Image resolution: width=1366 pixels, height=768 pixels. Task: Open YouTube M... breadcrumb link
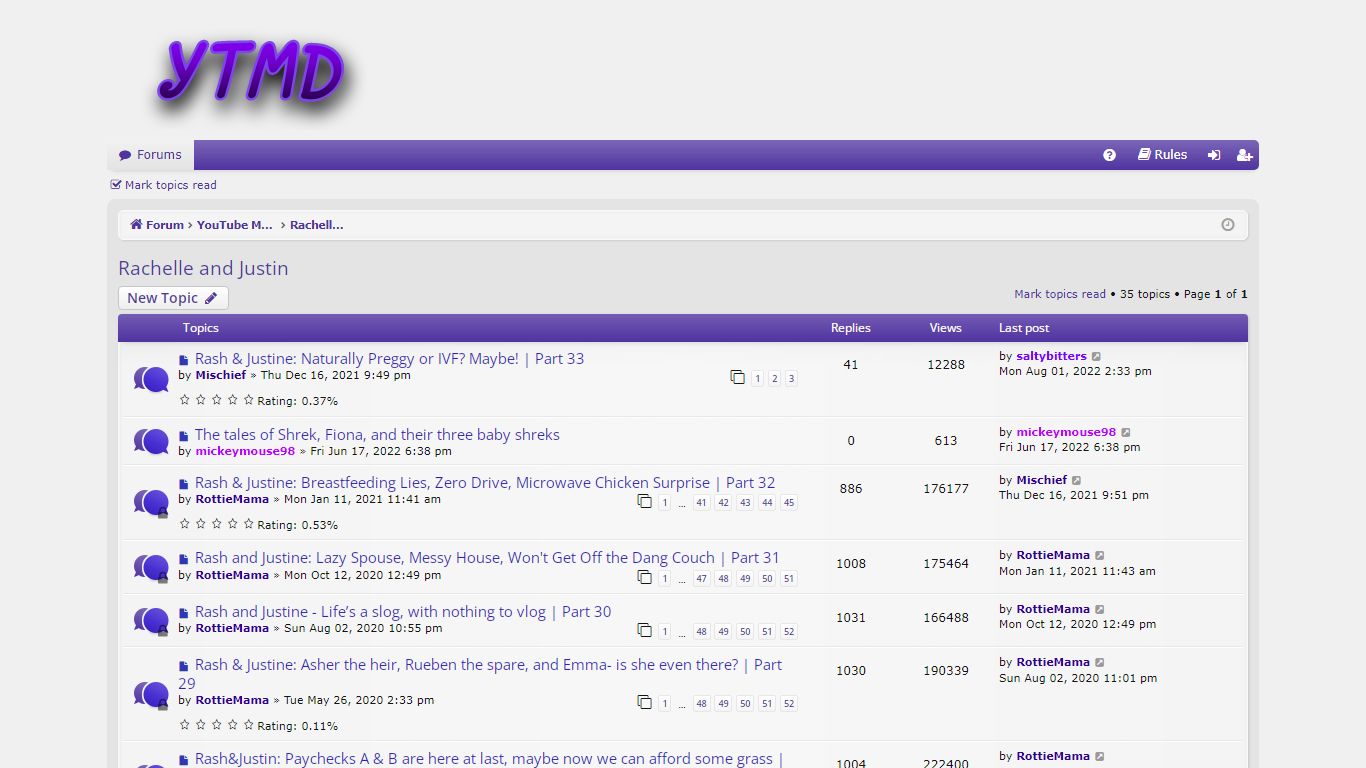(235, 225)
